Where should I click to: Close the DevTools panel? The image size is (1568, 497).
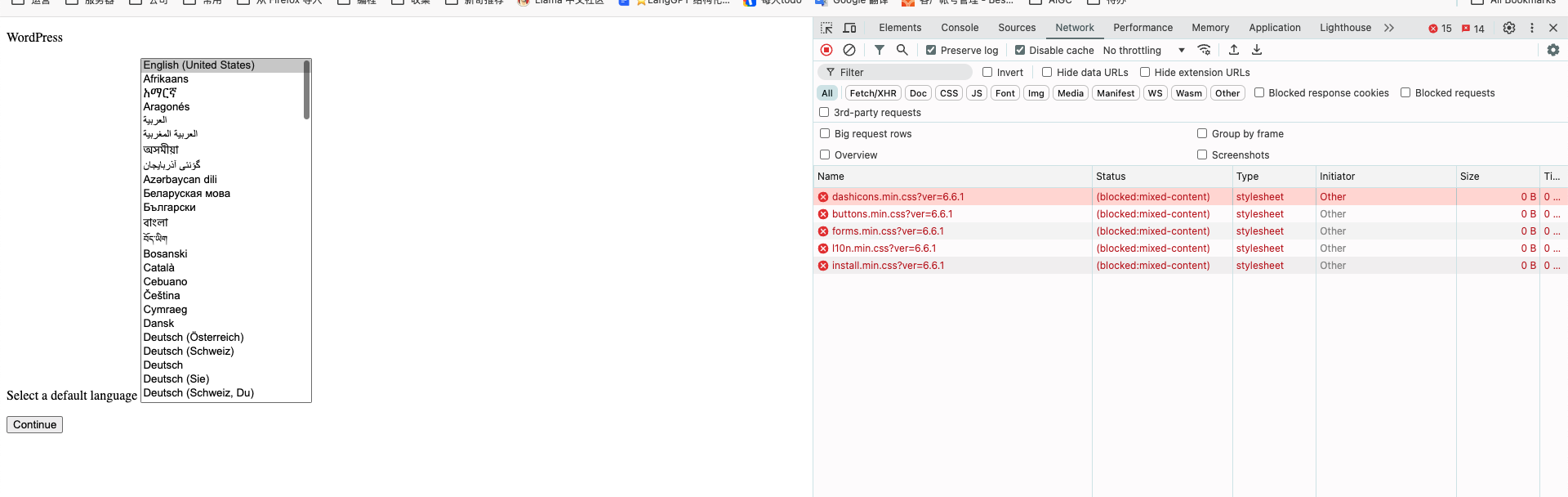[x=1553, y=28]
